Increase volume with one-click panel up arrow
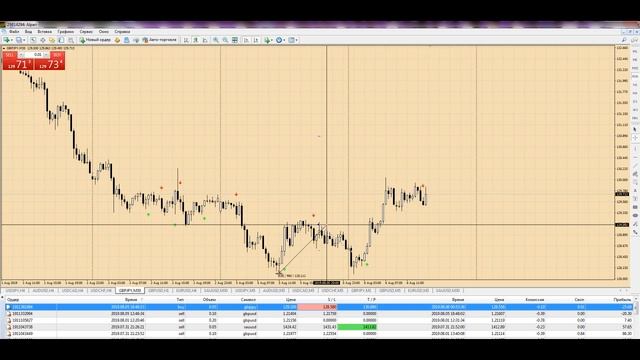This screenshot has width=640, height=360. pyautogui.click(x=46, y=55)
